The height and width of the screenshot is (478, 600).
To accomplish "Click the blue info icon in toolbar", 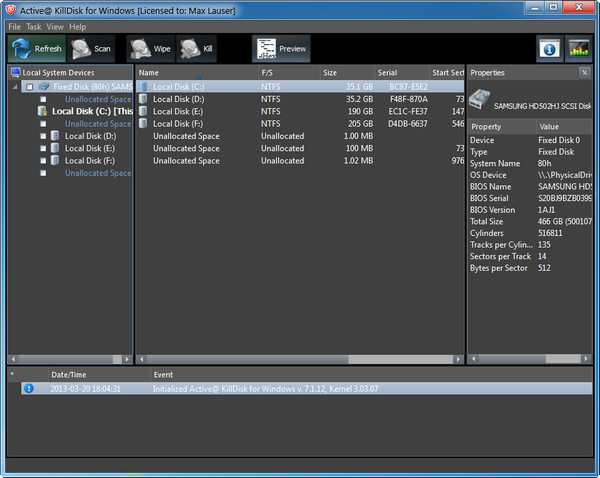I will pos(548,49).
